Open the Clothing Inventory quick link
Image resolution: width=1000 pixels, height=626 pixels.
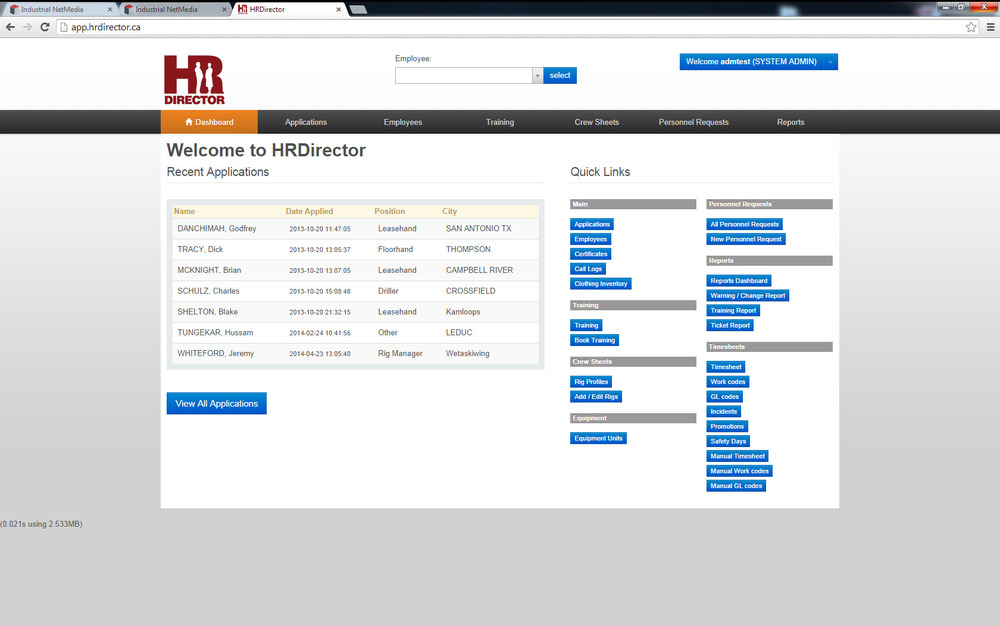point(601,284)
